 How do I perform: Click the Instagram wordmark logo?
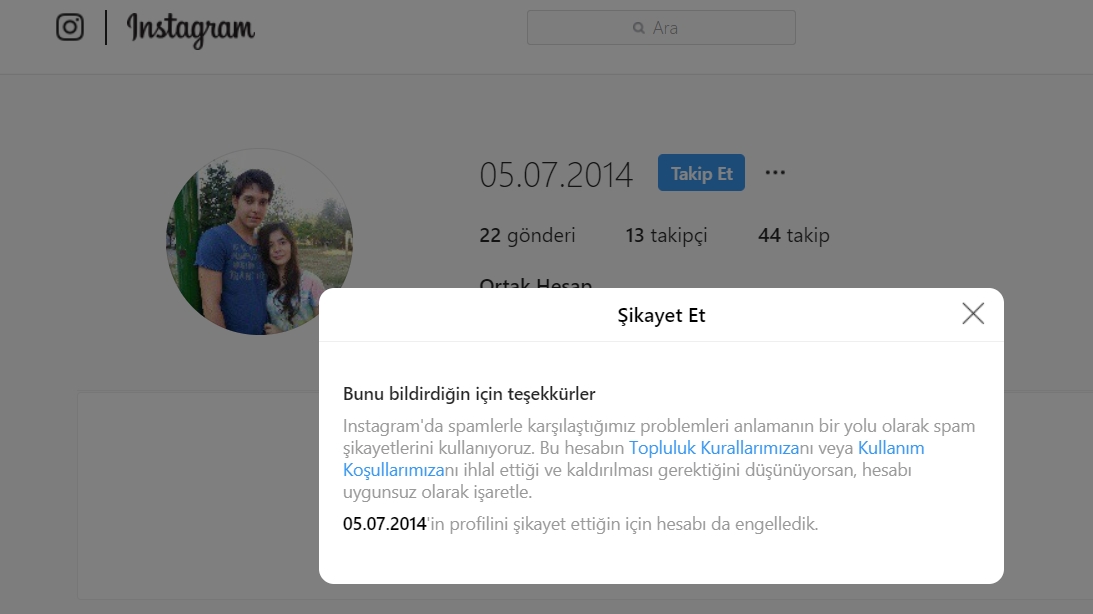pos(190,29)
